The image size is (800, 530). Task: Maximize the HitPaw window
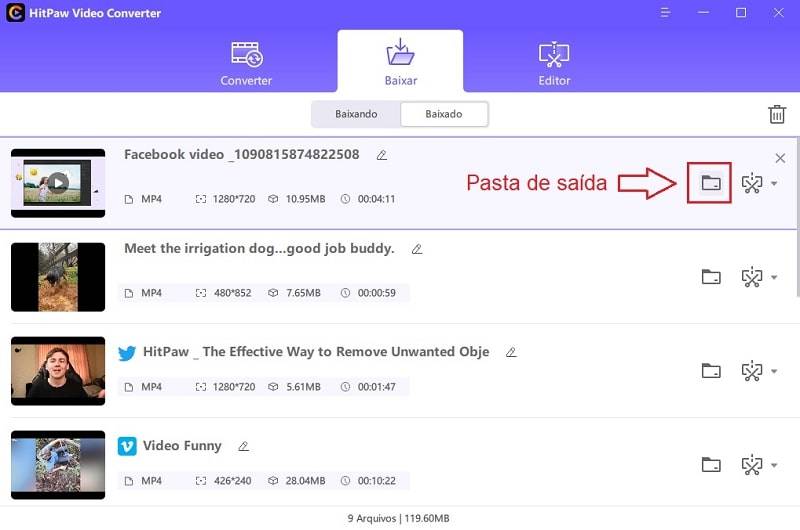click(741, 12)
